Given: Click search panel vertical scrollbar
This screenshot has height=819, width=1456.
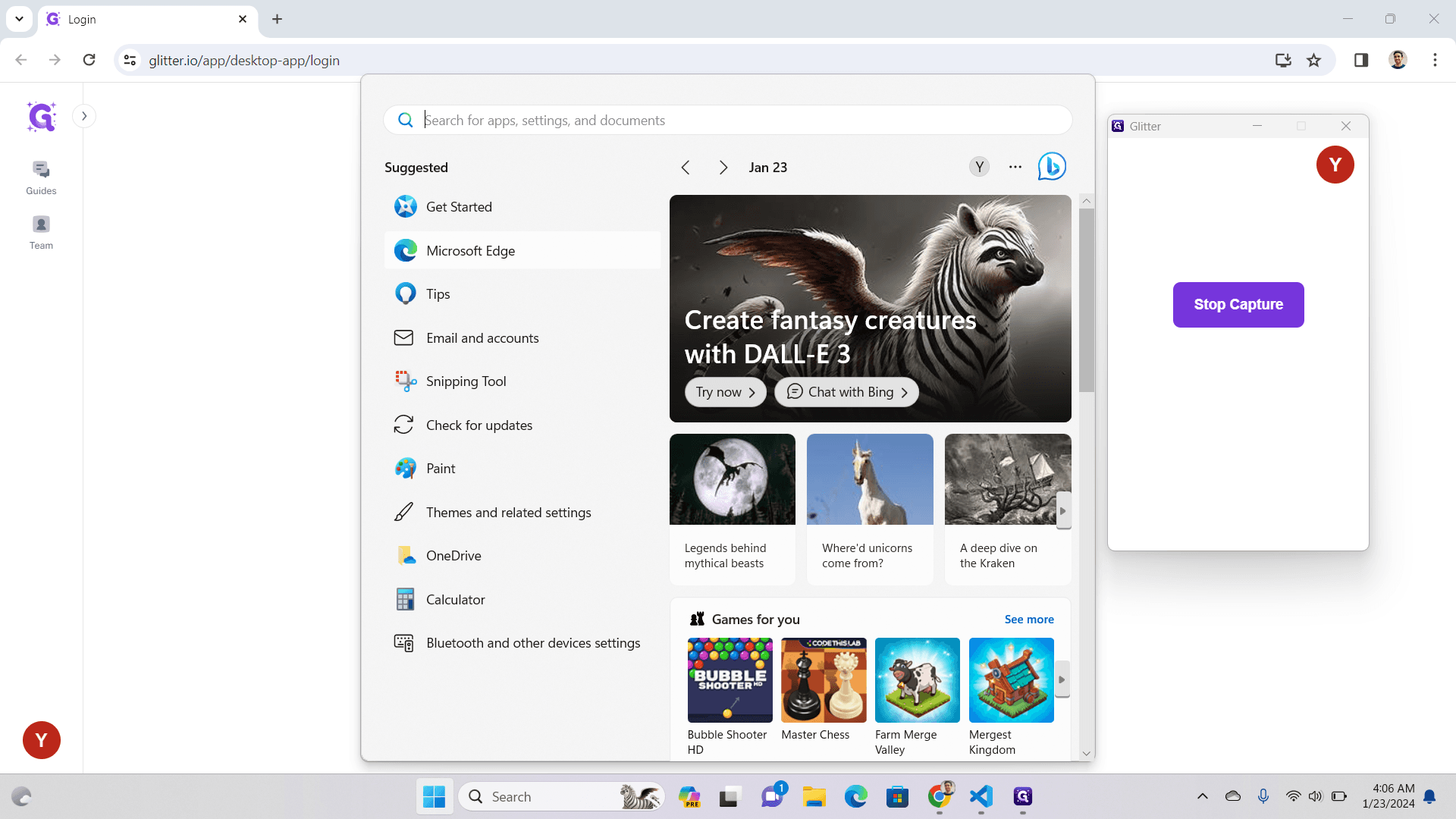Looking at the screenshot, I should 1087,300.
